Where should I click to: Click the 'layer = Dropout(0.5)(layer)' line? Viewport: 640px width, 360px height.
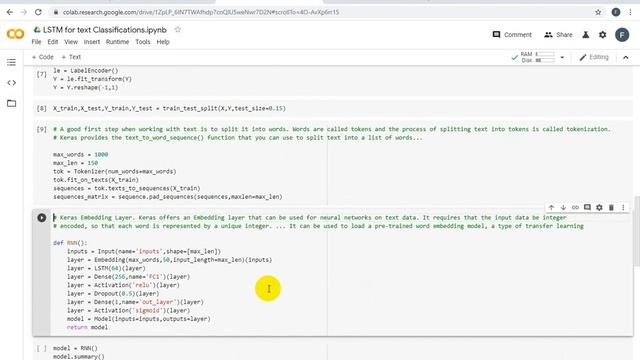[113, 293]
